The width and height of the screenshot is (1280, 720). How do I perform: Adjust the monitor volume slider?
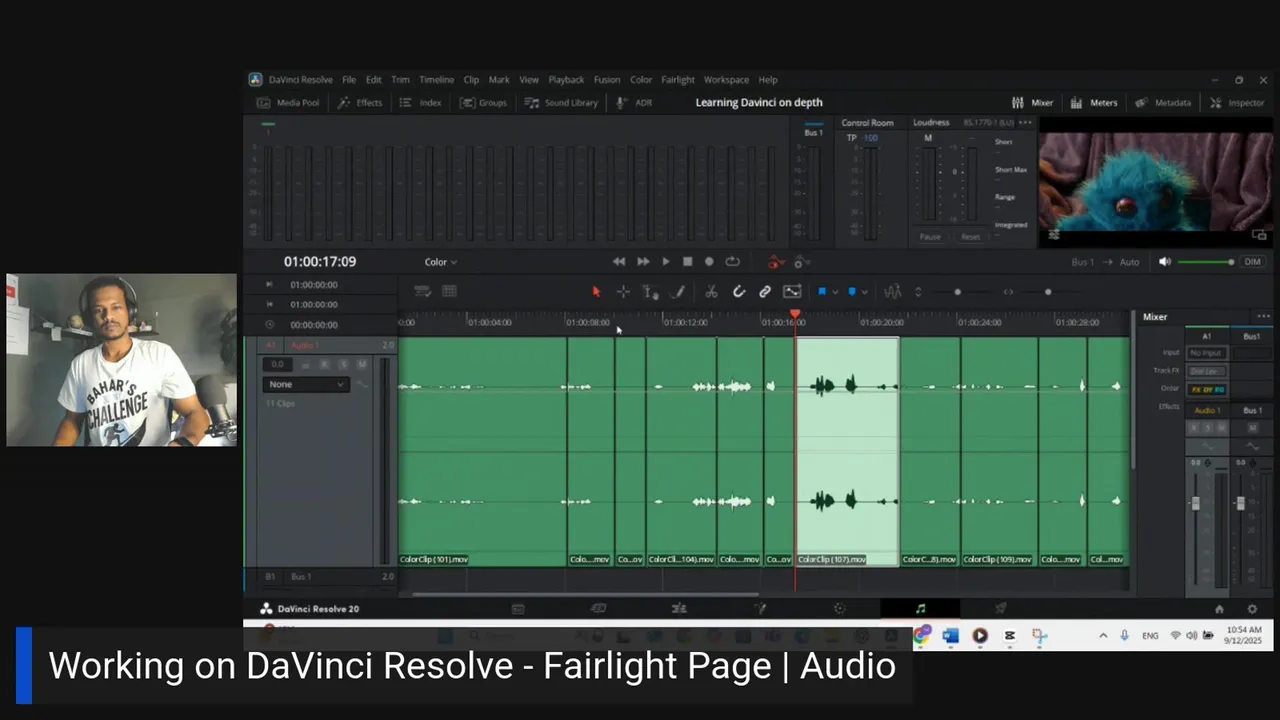1206,262
